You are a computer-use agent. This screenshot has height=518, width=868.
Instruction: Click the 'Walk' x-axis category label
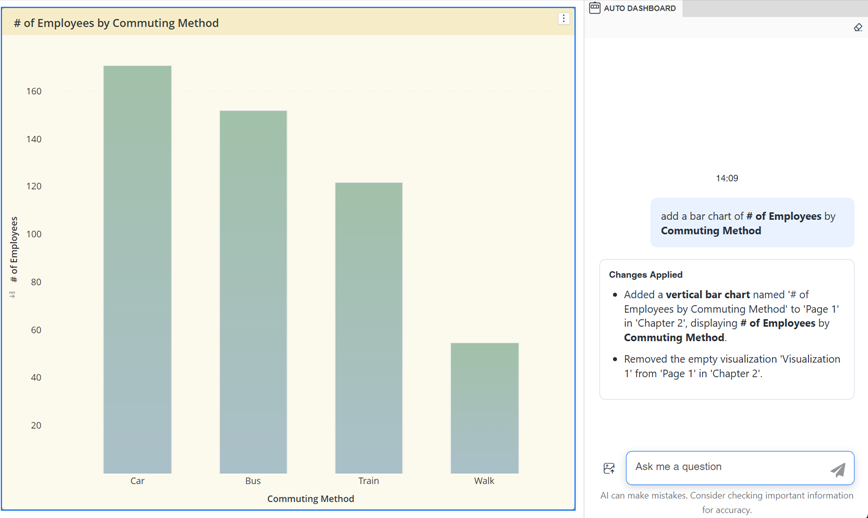(484, 481)
